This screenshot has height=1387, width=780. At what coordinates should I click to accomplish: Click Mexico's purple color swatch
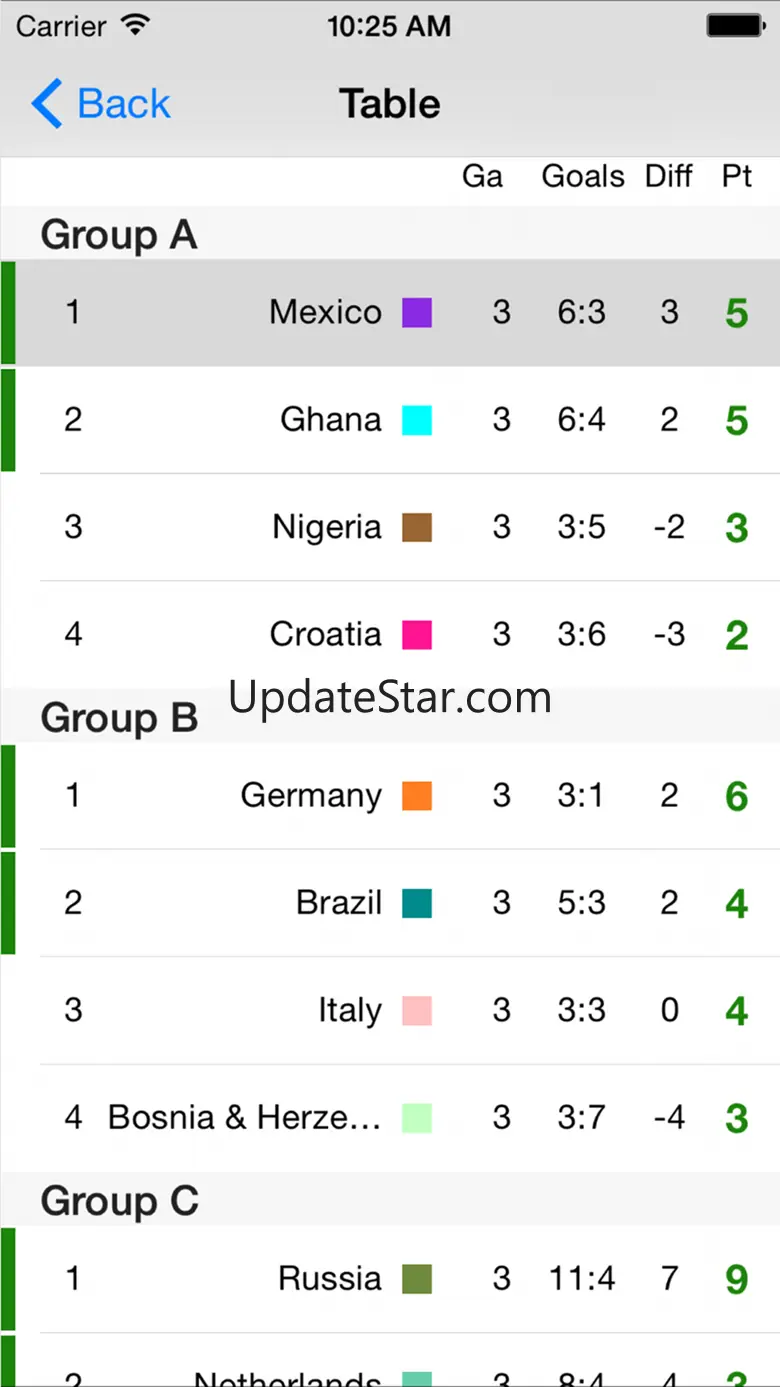coord(417,313)
